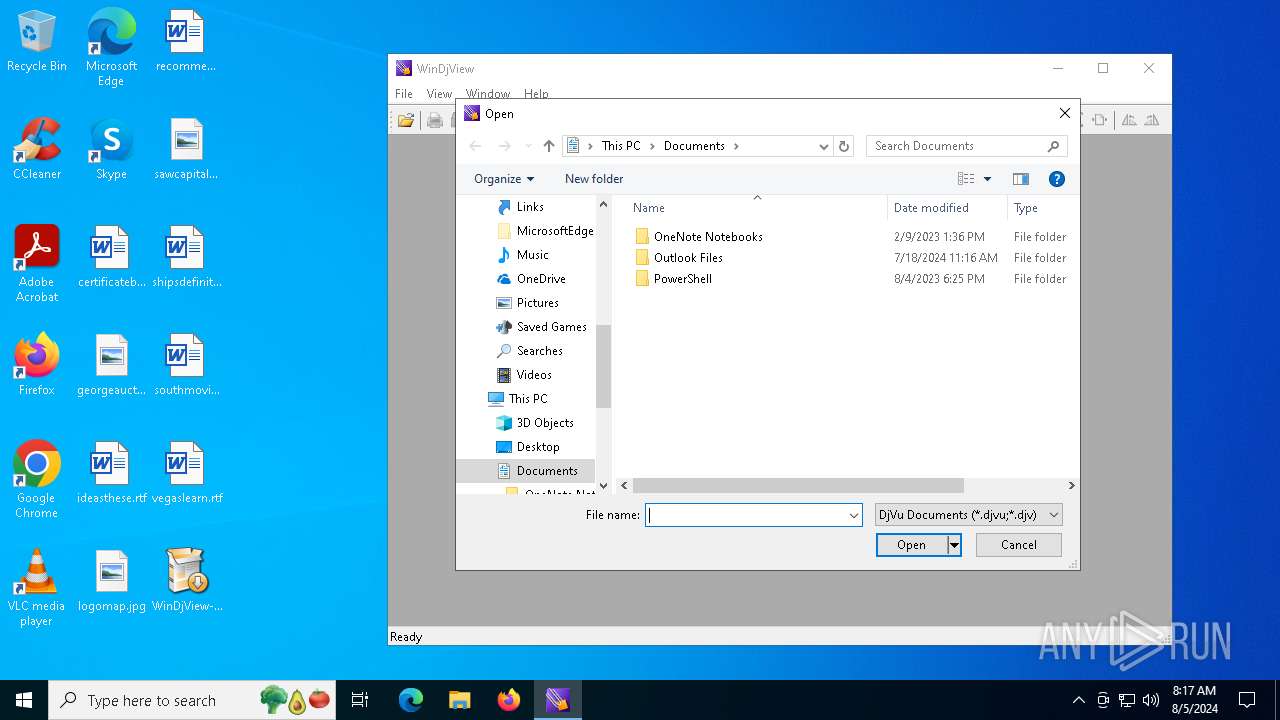Go up one folder level
The height and width of the screenshot is (720, 1280).
click(x=549, y=146)
